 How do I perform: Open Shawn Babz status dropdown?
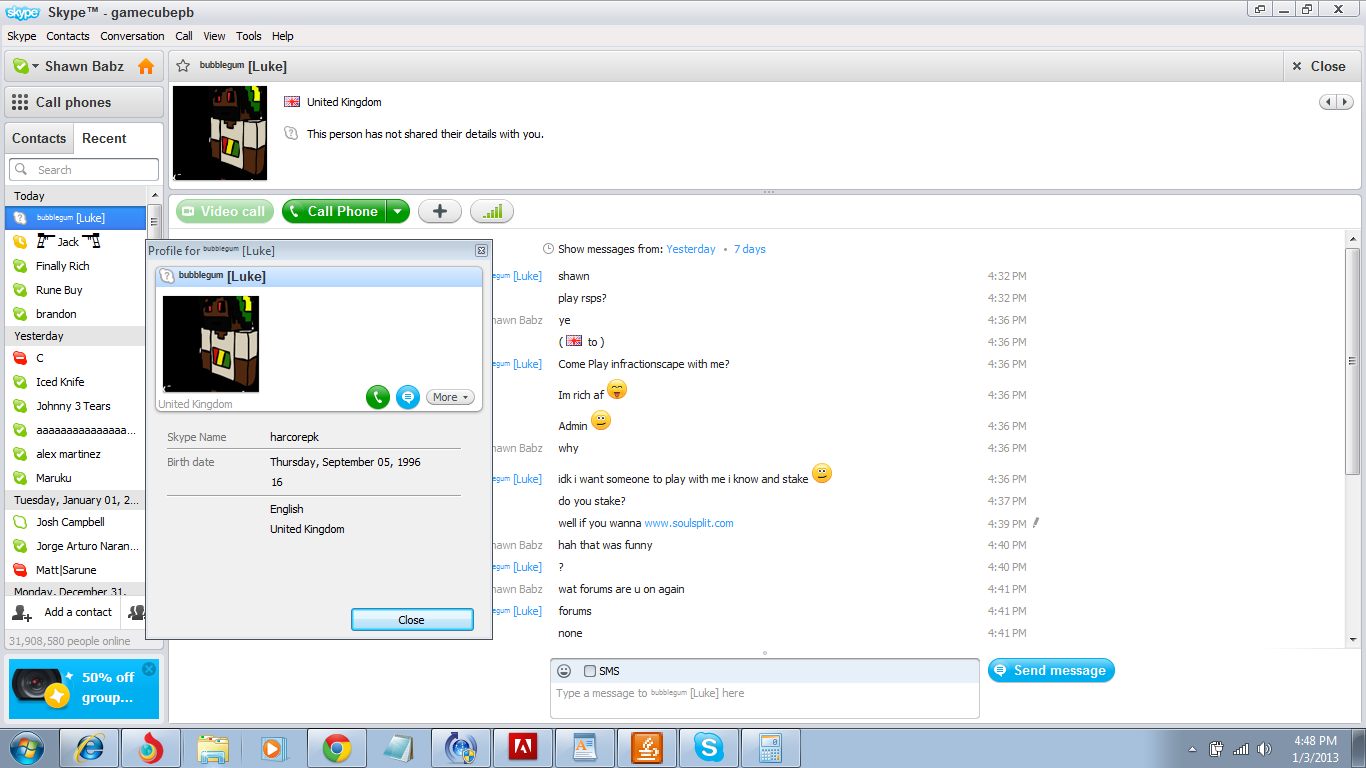tap(34, 66)
